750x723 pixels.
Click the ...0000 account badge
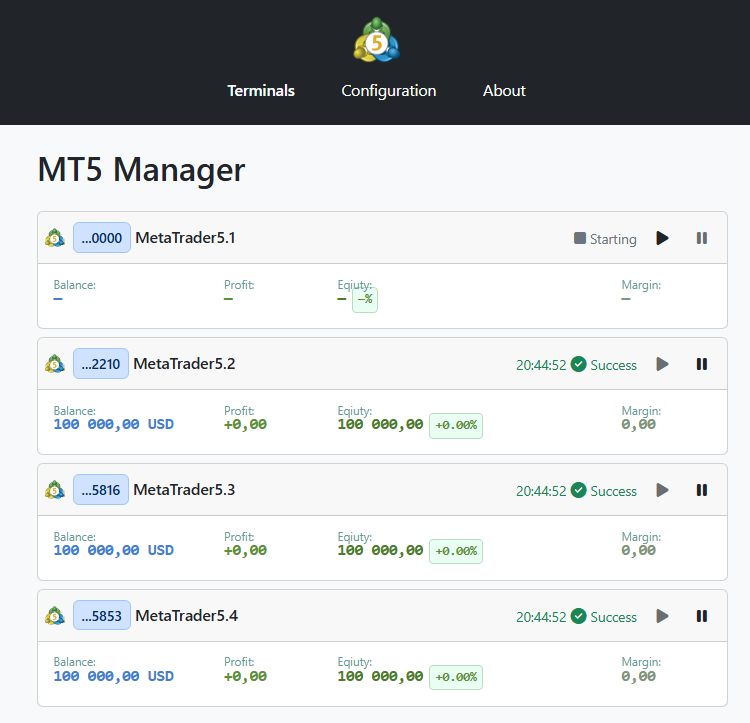point(102,238)
